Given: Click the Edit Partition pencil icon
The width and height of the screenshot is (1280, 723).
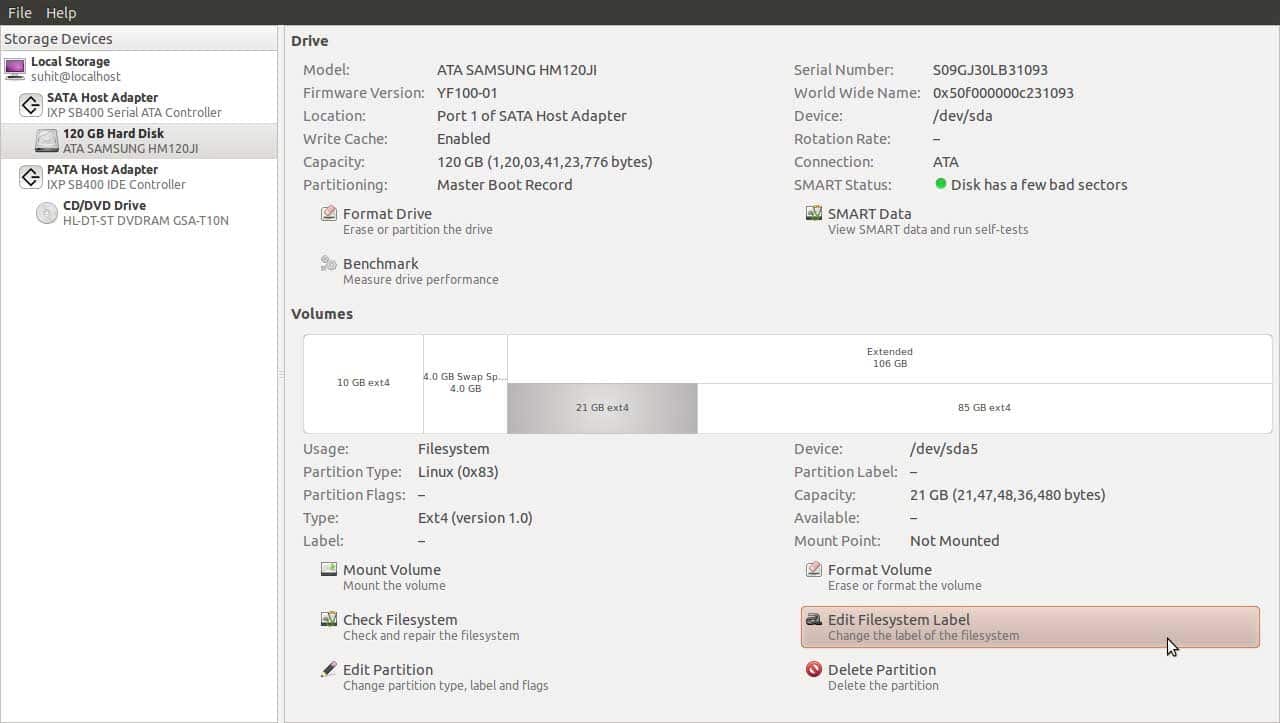Looking at the screenshot, I should coord(328,670).
